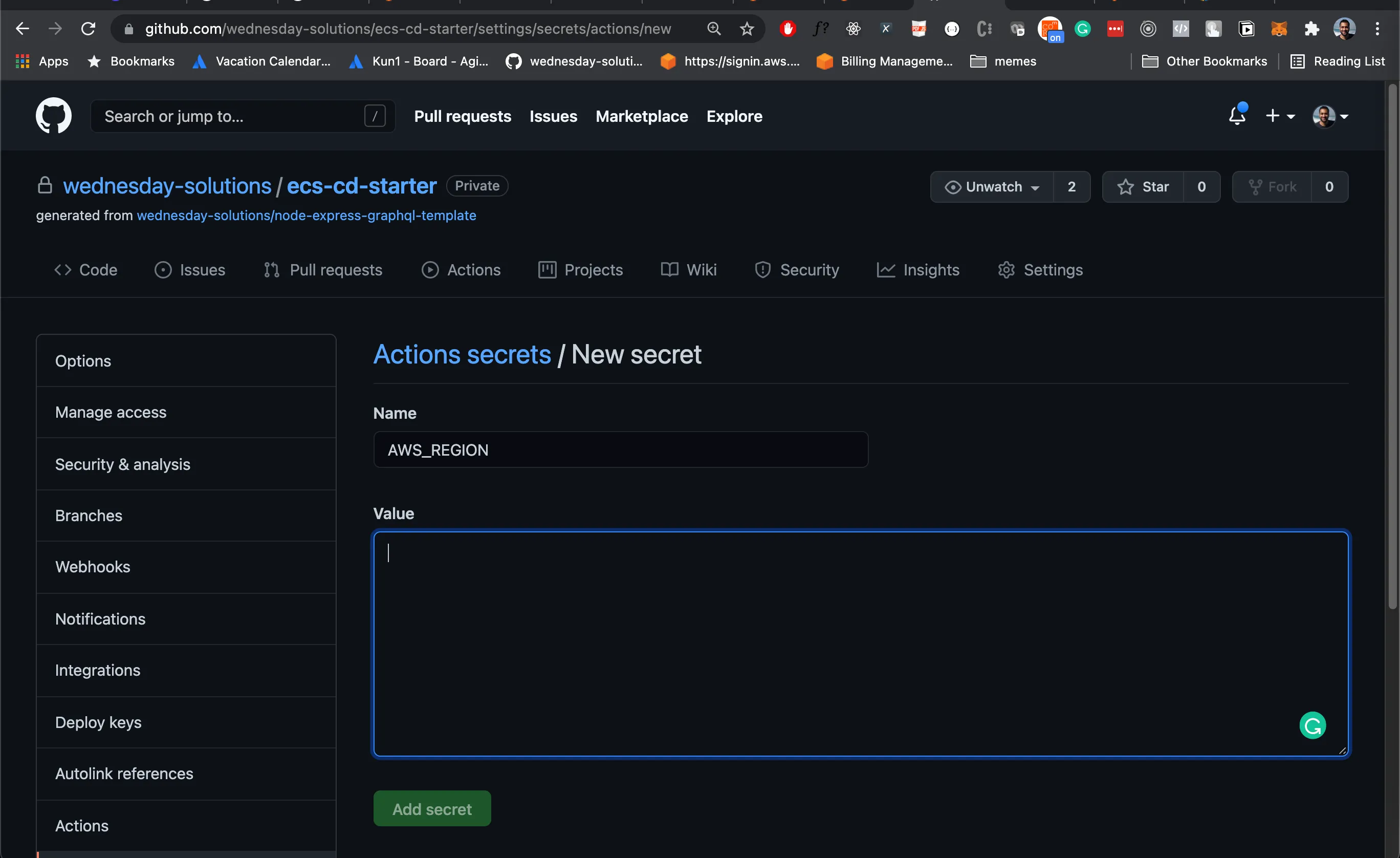Open the MetaMask fox extension icon
1400x858 pixels.
click(x=1278, y=29)
